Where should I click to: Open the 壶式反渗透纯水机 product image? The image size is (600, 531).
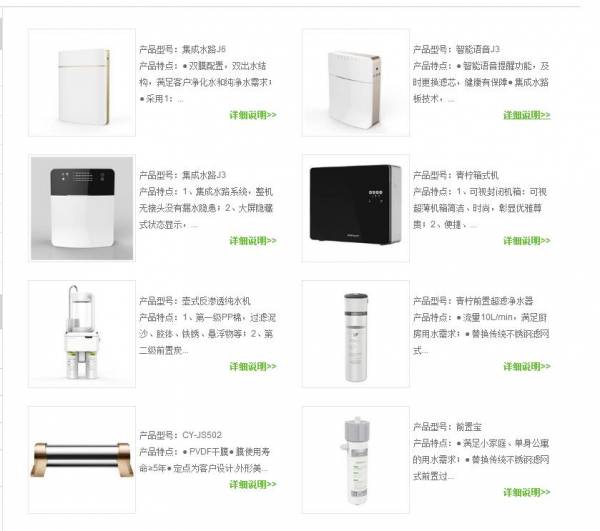click(82, 334)
